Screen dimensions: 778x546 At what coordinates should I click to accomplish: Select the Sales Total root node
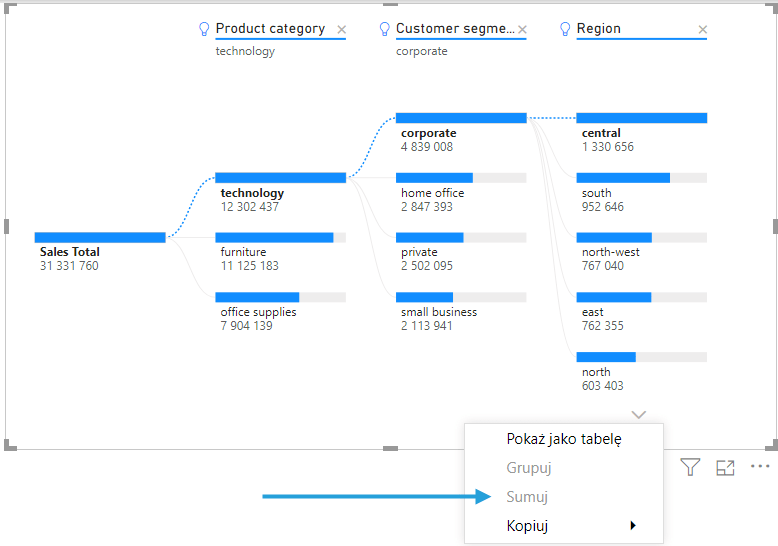[100, 238]
